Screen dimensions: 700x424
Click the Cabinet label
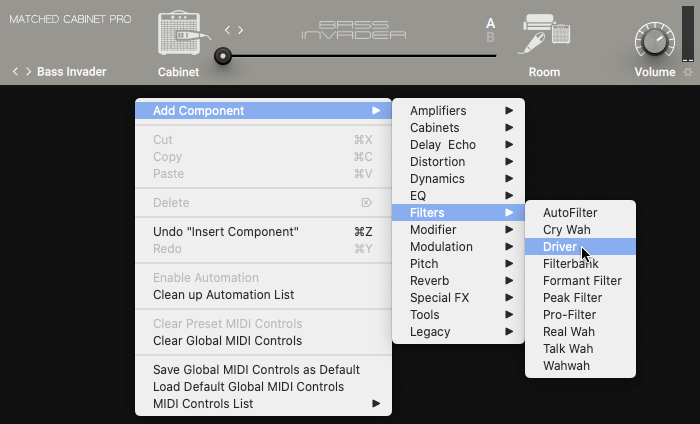click(179, 72)
